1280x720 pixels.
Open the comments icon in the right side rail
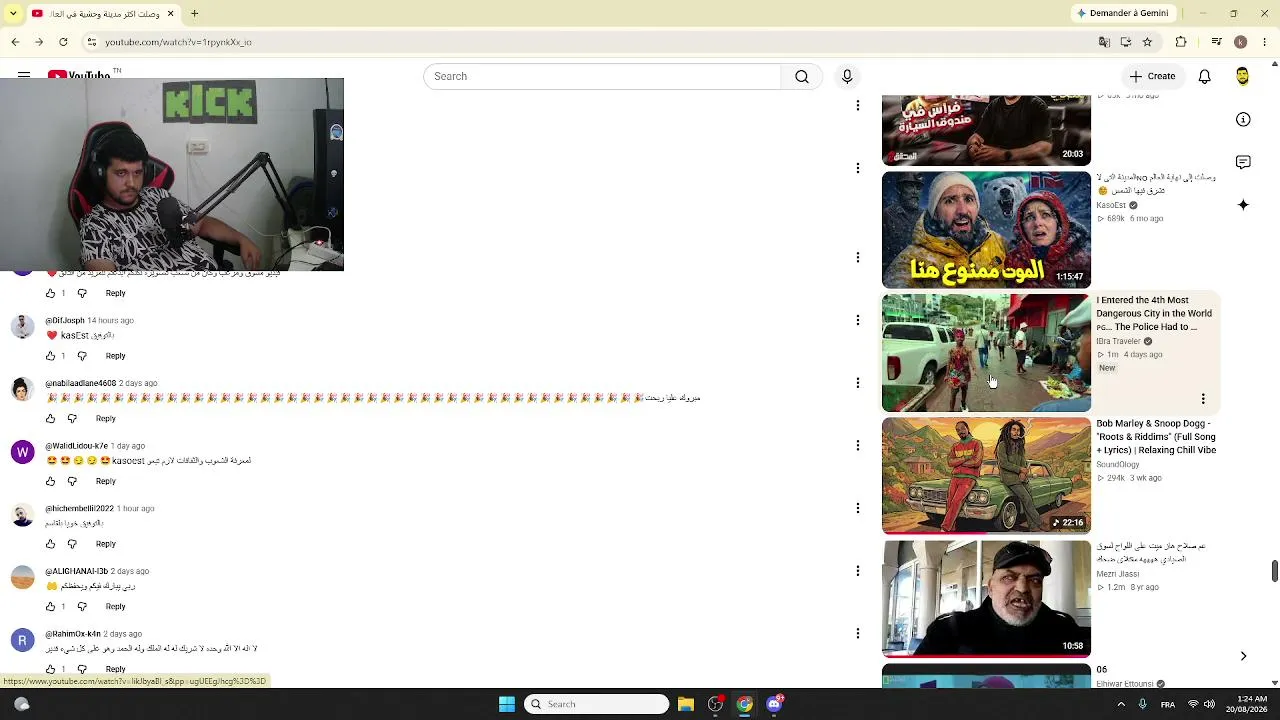[1243, 162]
